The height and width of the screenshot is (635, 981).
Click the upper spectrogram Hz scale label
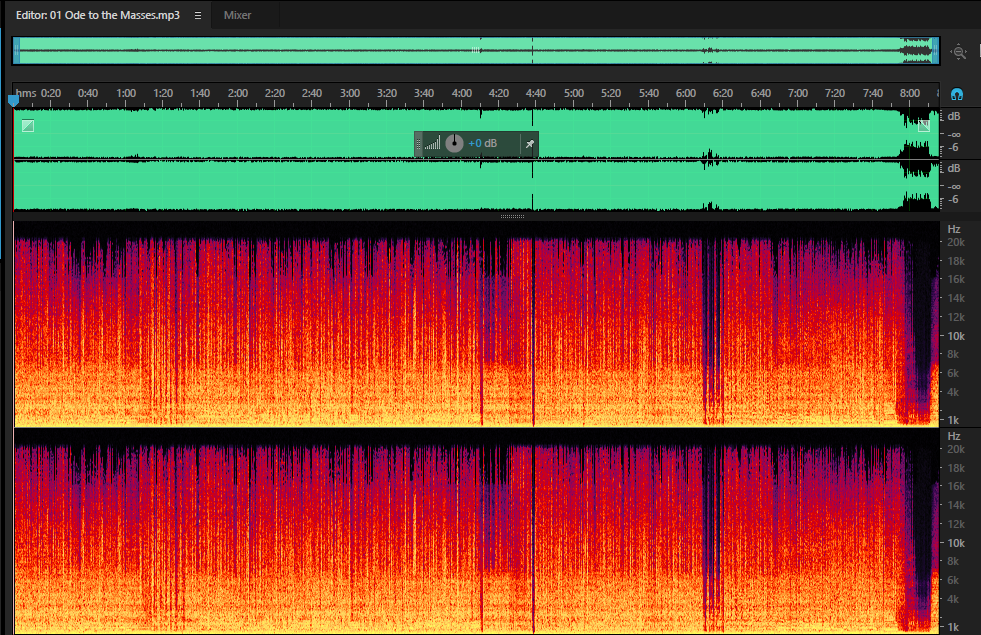point(954,229)
